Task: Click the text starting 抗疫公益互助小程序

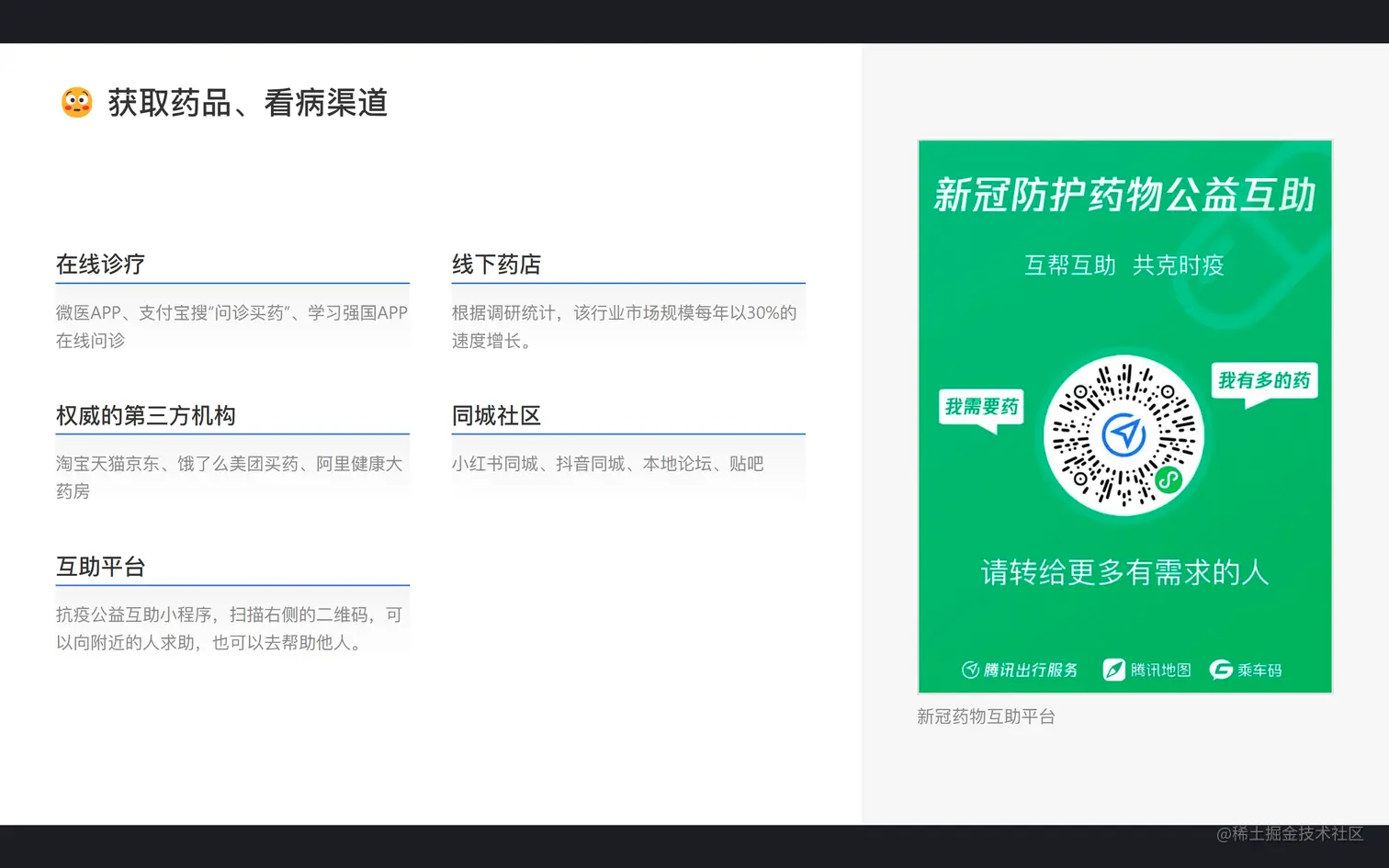Action: [230, 628]
